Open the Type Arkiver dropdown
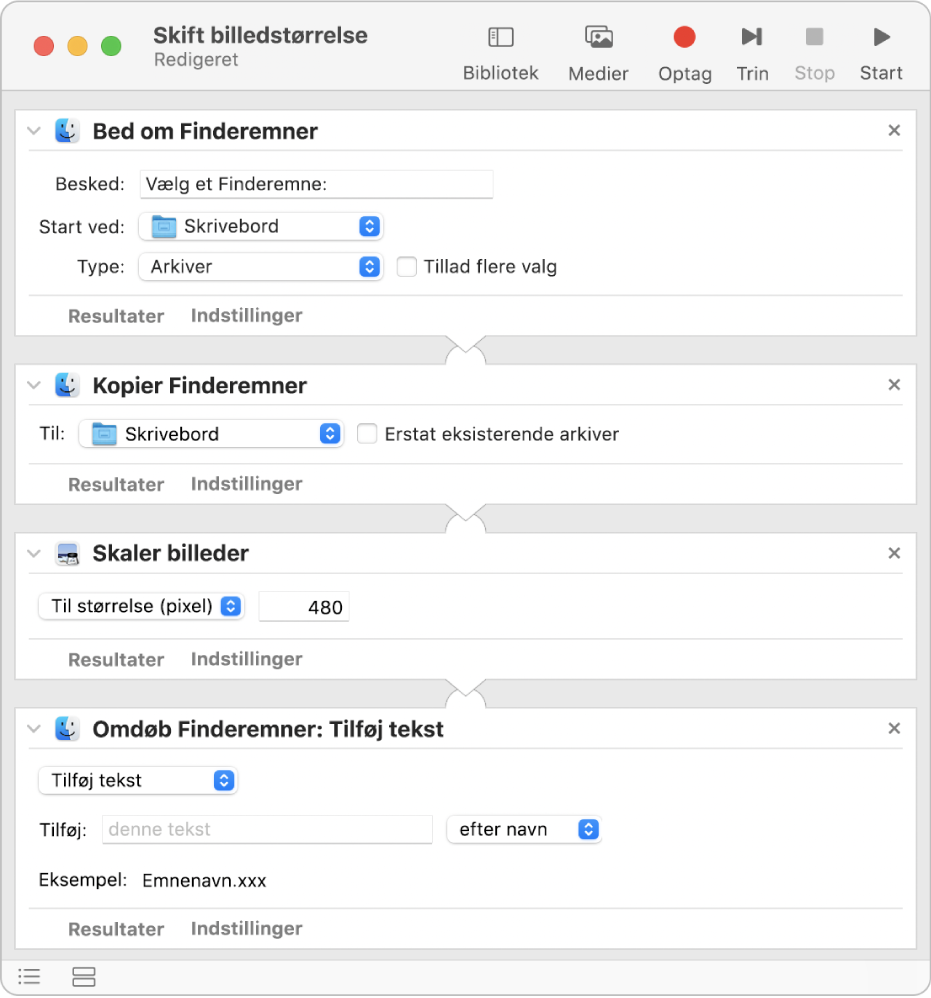931x998 pixels. (x=260, y=267)
